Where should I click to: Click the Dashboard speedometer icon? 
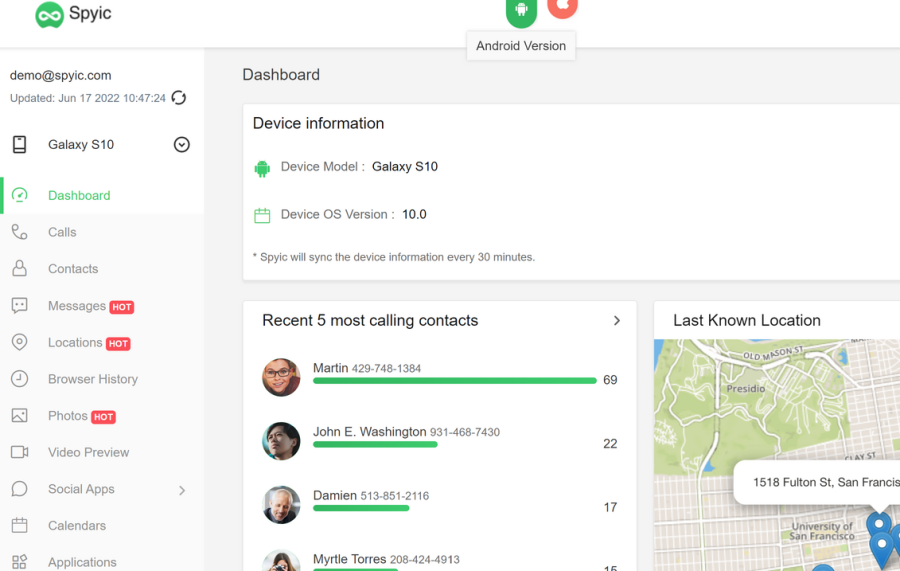[20, 195]
